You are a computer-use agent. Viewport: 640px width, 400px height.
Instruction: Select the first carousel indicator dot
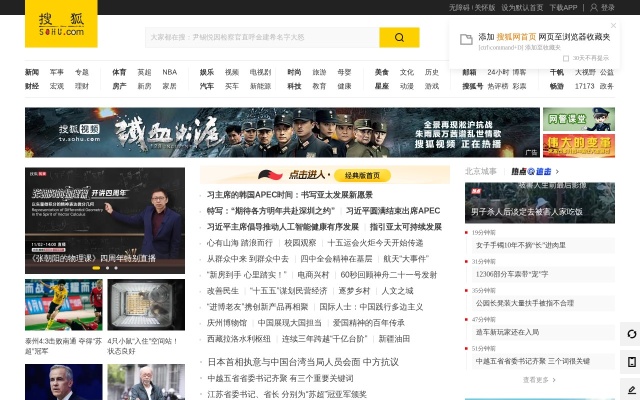pos(94,268)
